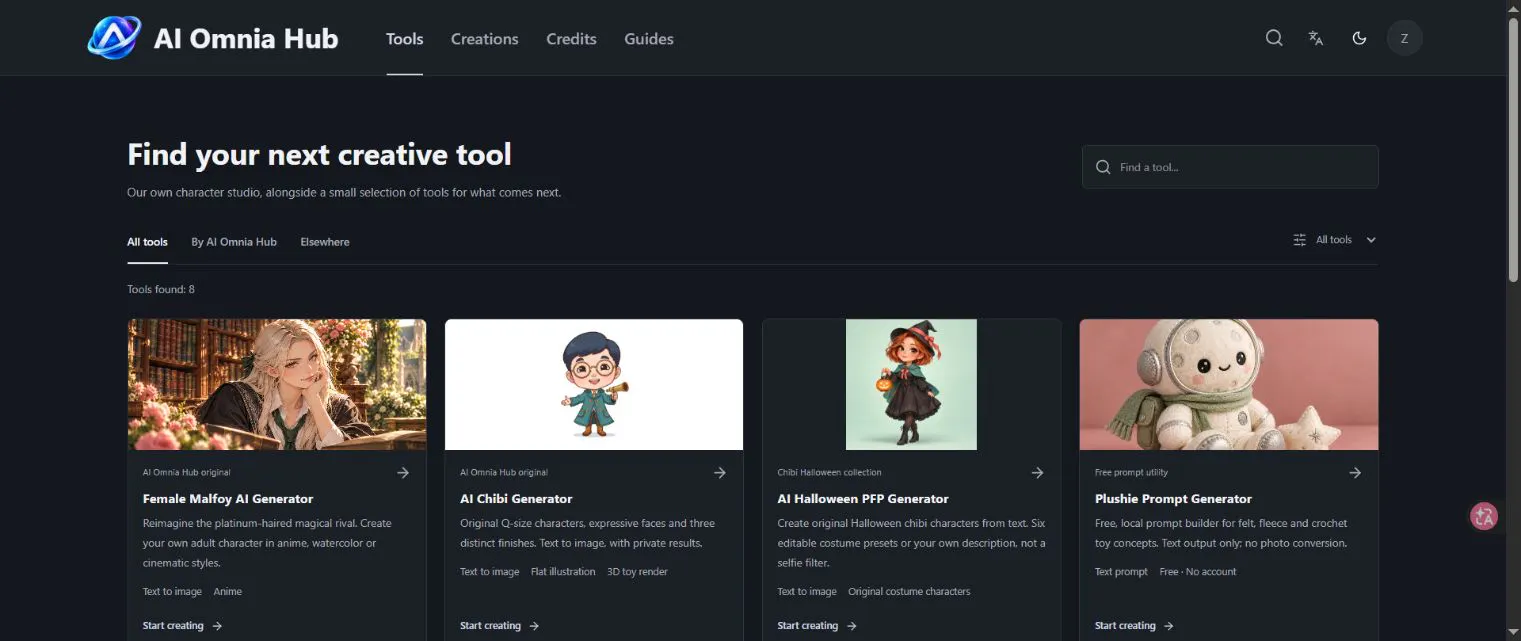This screenshot has height=641, width=1521.
Task: Click the AI Omnia Hub logo icon
Action: (114, 38)
